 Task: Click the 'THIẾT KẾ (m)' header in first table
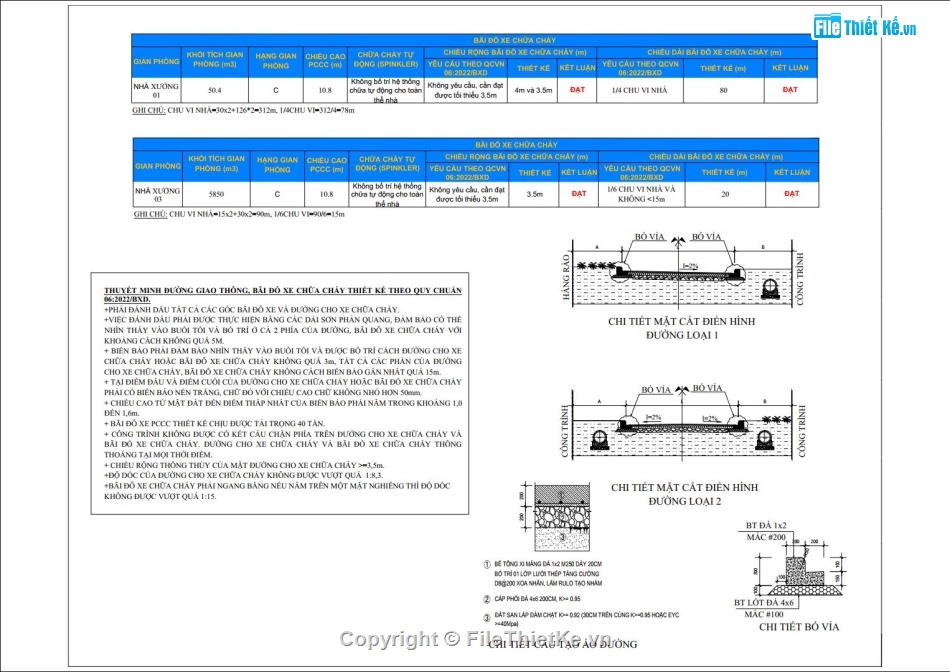723,68
